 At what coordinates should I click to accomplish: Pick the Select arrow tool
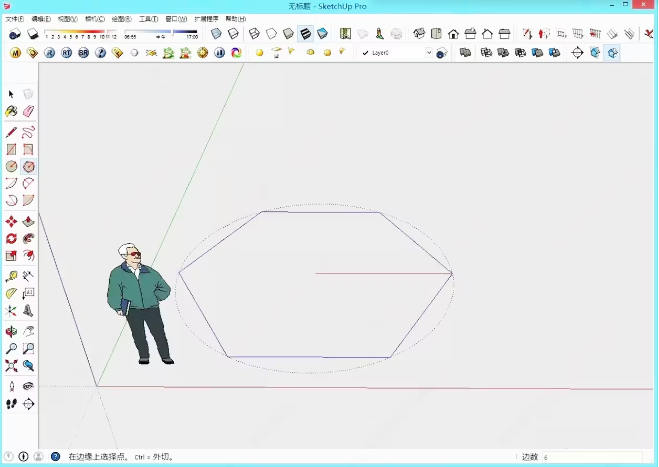[x=11, y=94]
